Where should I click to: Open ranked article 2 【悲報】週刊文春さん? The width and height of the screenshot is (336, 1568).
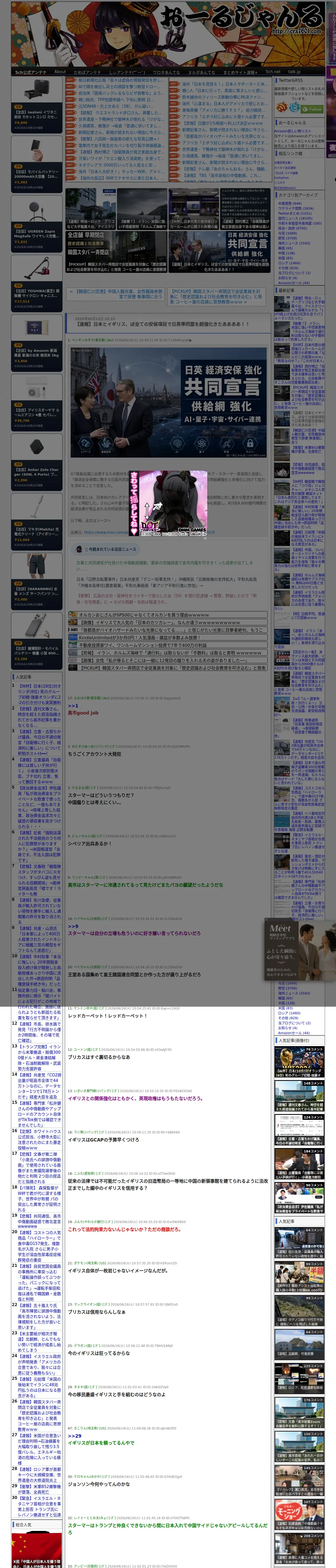point(40,718)
